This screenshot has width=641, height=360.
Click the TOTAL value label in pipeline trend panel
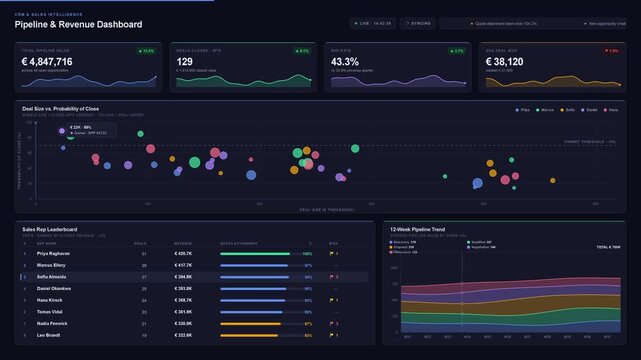point(608,247)
